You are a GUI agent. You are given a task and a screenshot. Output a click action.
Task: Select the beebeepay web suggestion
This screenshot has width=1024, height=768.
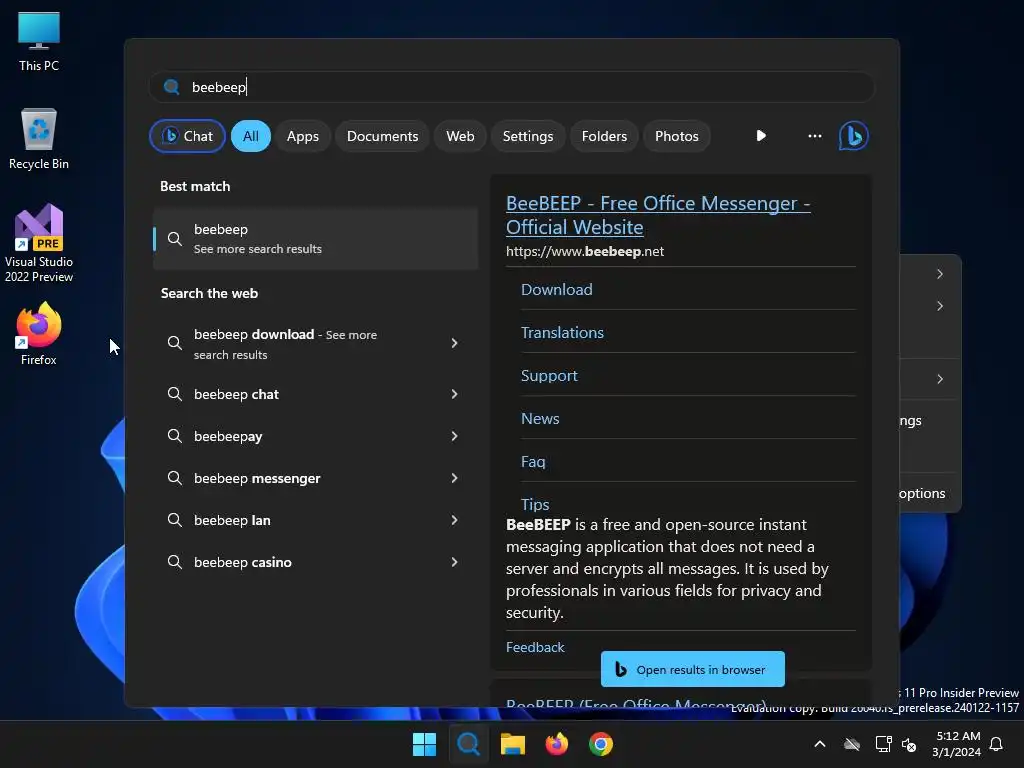pos(316,436)
